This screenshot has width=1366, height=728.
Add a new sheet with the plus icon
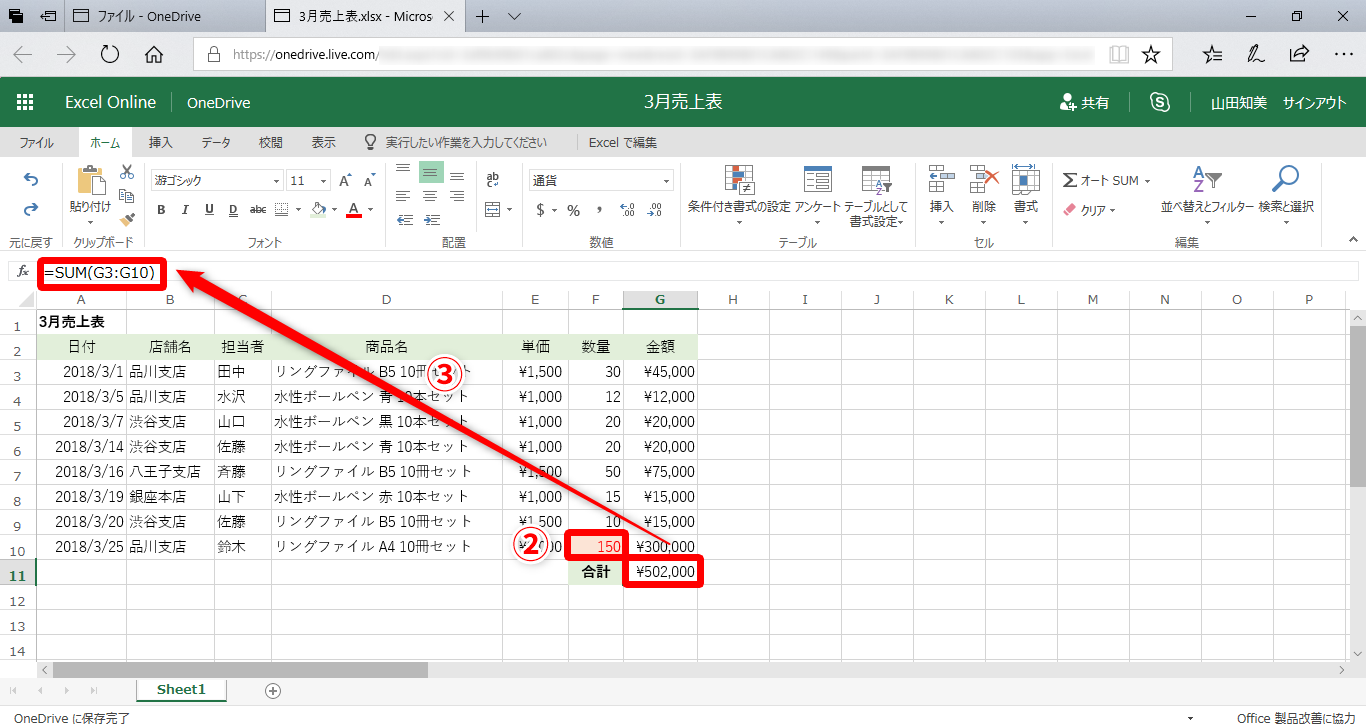coord(273,691)
